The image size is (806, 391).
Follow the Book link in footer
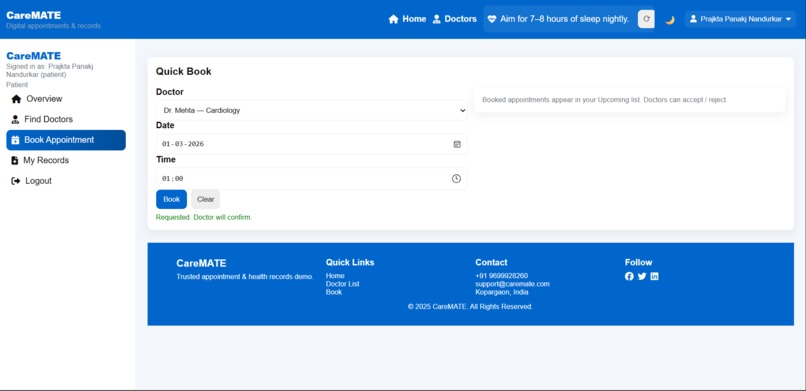334,292
